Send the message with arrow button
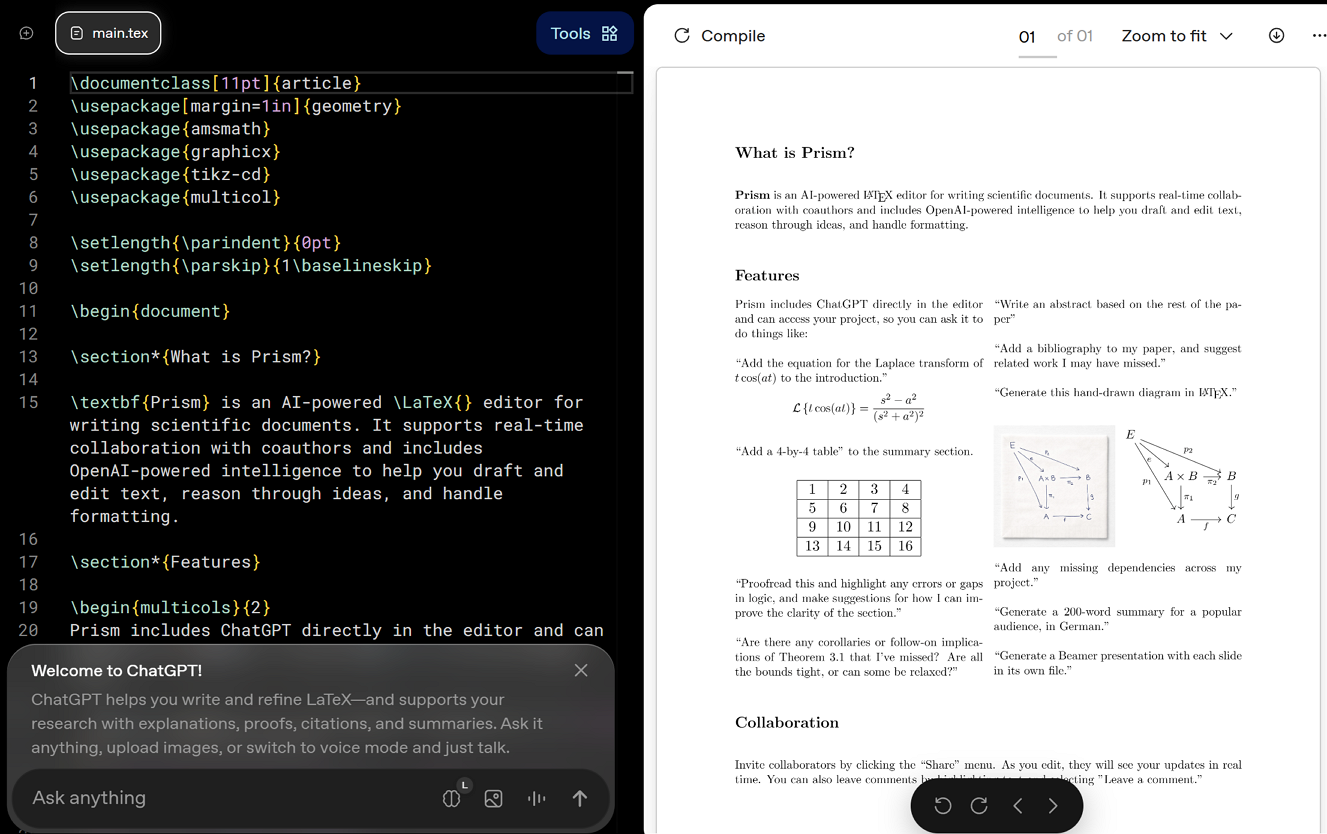Screen dimensions: 1327x834 pos(580,798)
